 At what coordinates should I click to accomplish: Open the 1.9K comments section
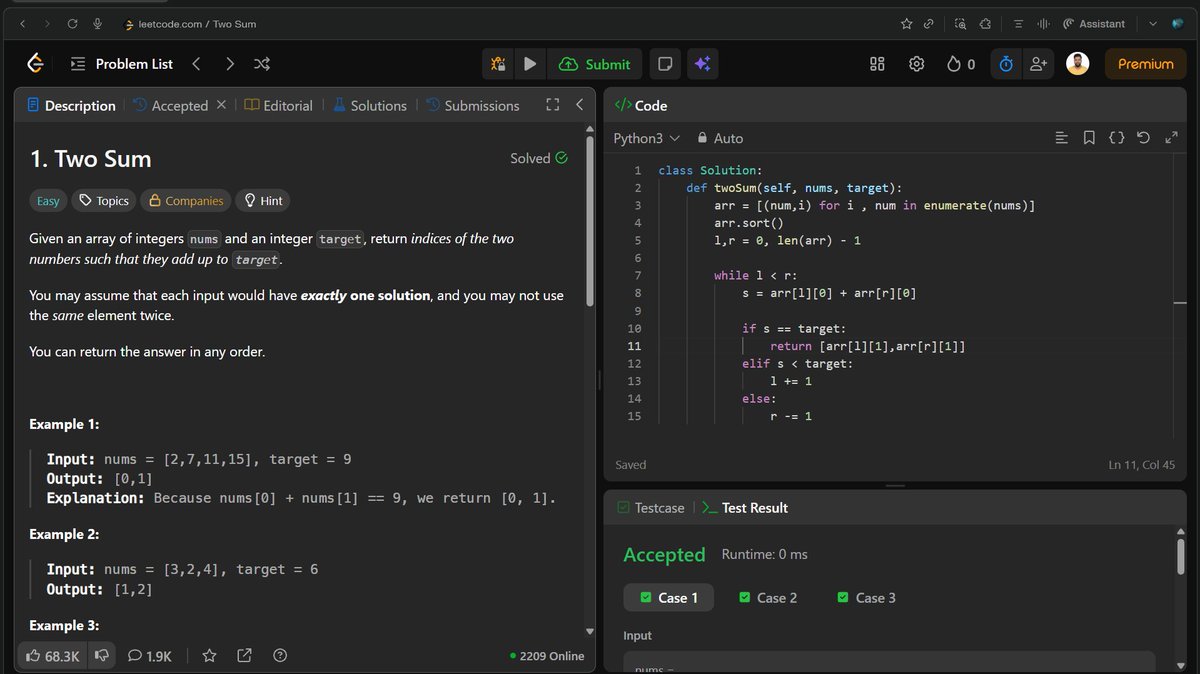pos(150,656)
